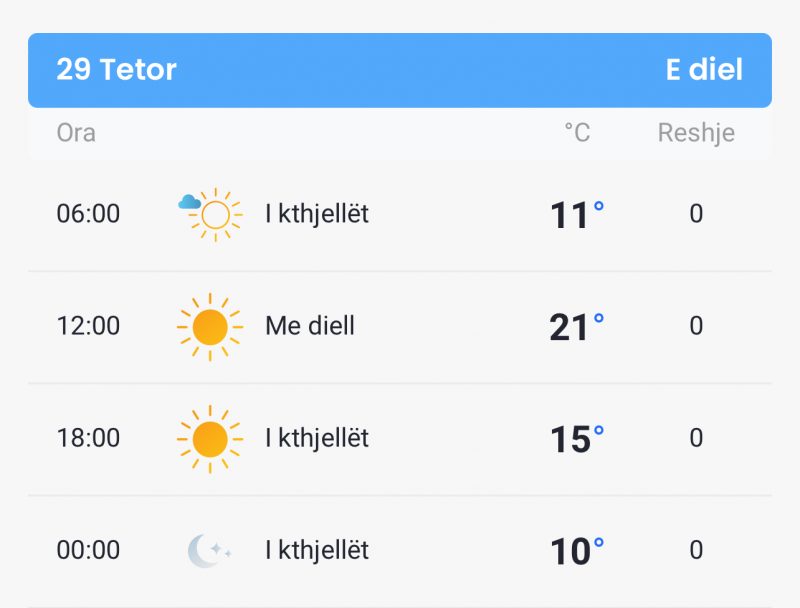Open the 06:00 forecast row time

pos(88,214)
